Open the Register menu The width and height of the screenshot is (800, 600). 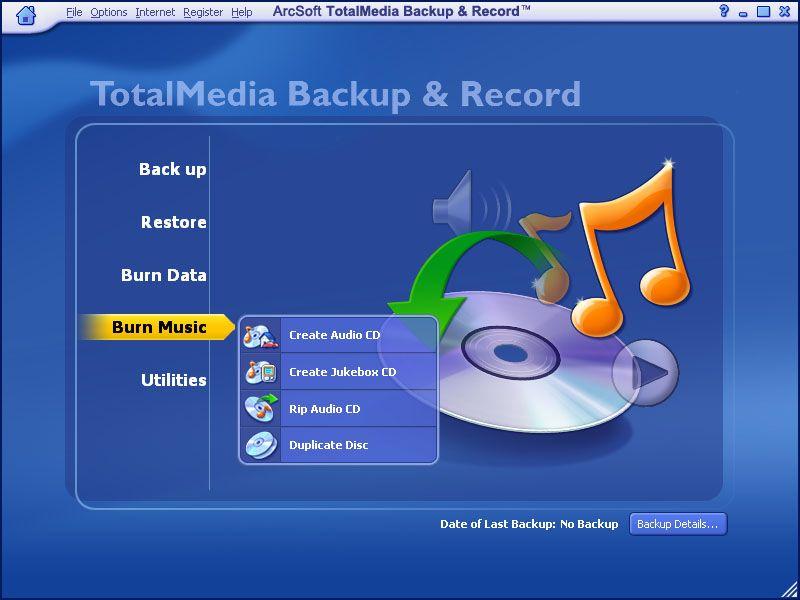pyautogui.click(x=203, y=12)
